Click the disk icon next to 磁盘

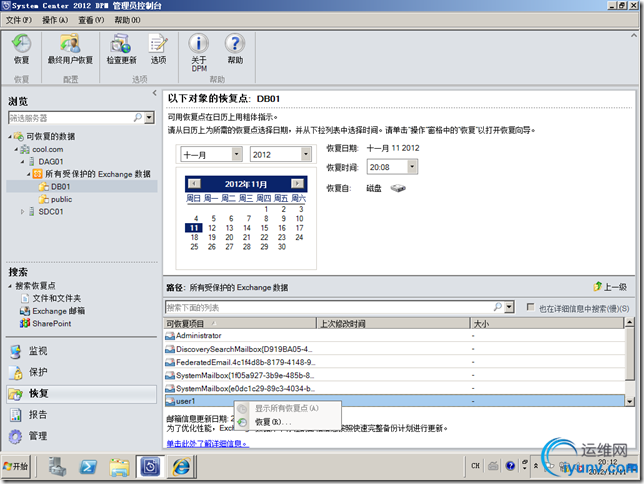398,189
